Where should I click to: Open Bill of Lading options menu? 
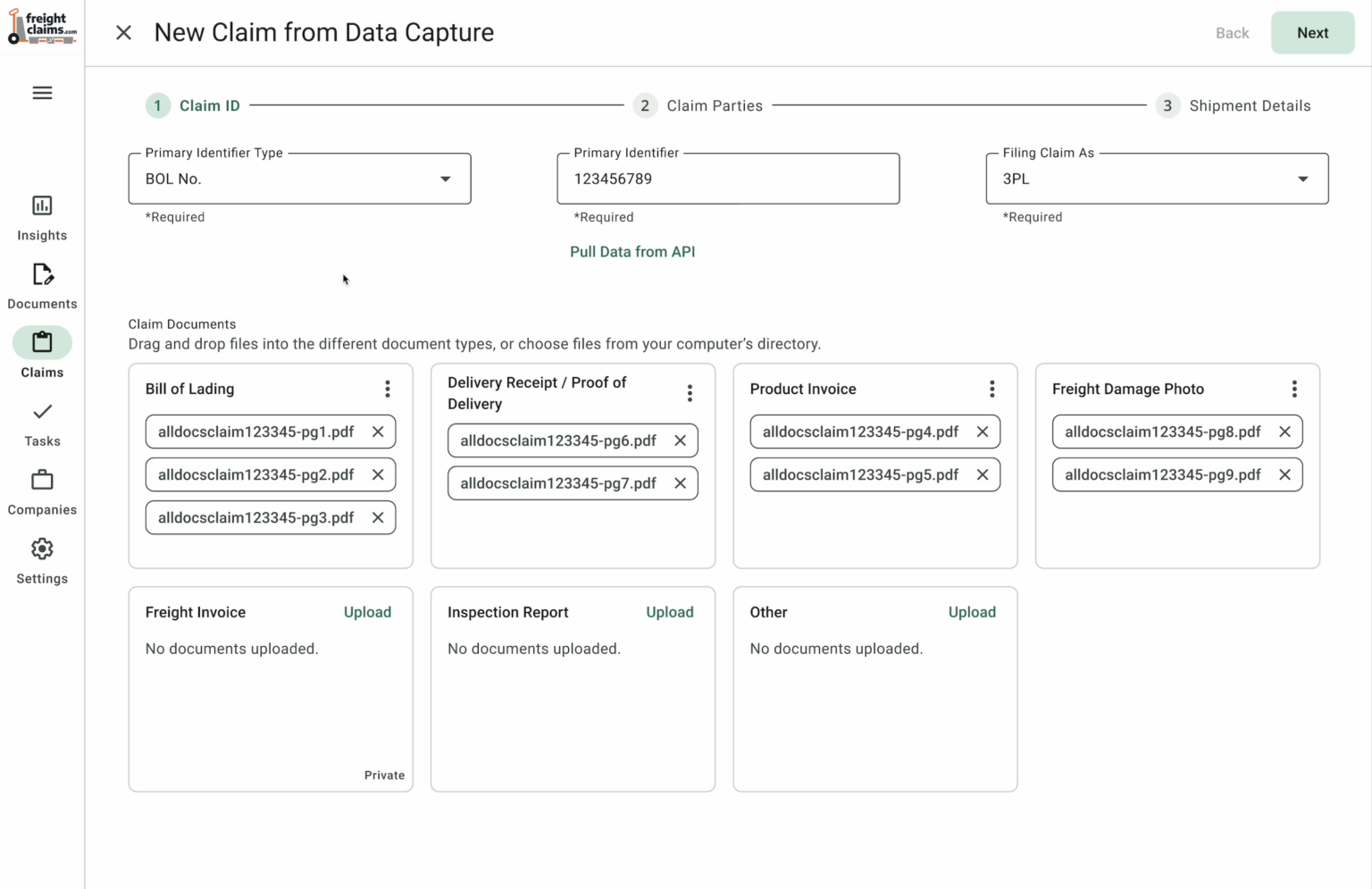pos(387,389)
